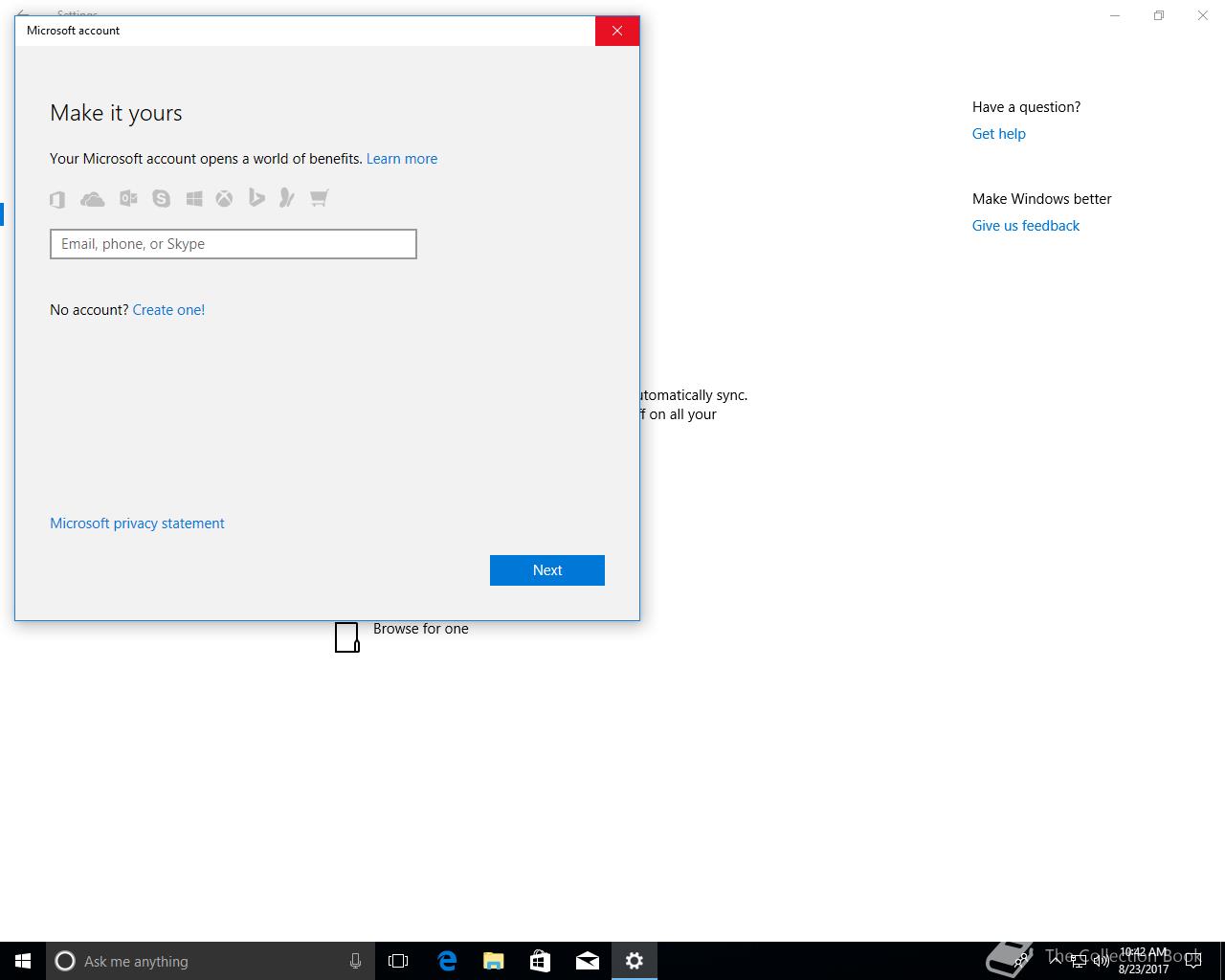Focus the Email, phone, or Skype field
The height and width of the screenshot is (980, 1225).
click(x=234, y=244)
